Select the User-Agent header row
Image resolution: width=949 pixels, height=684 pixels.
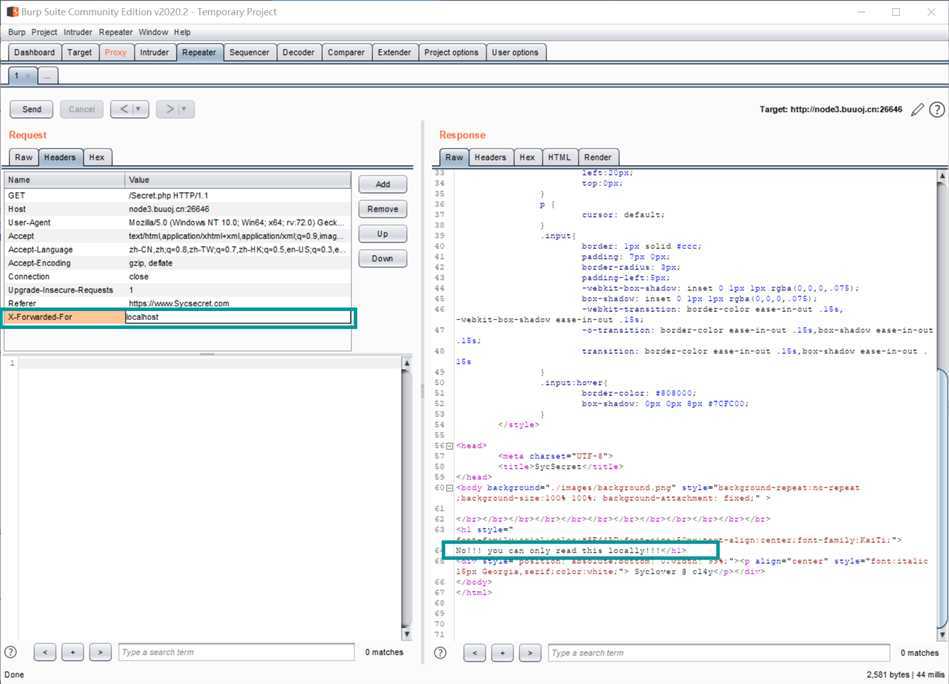[x=177, y=223]
